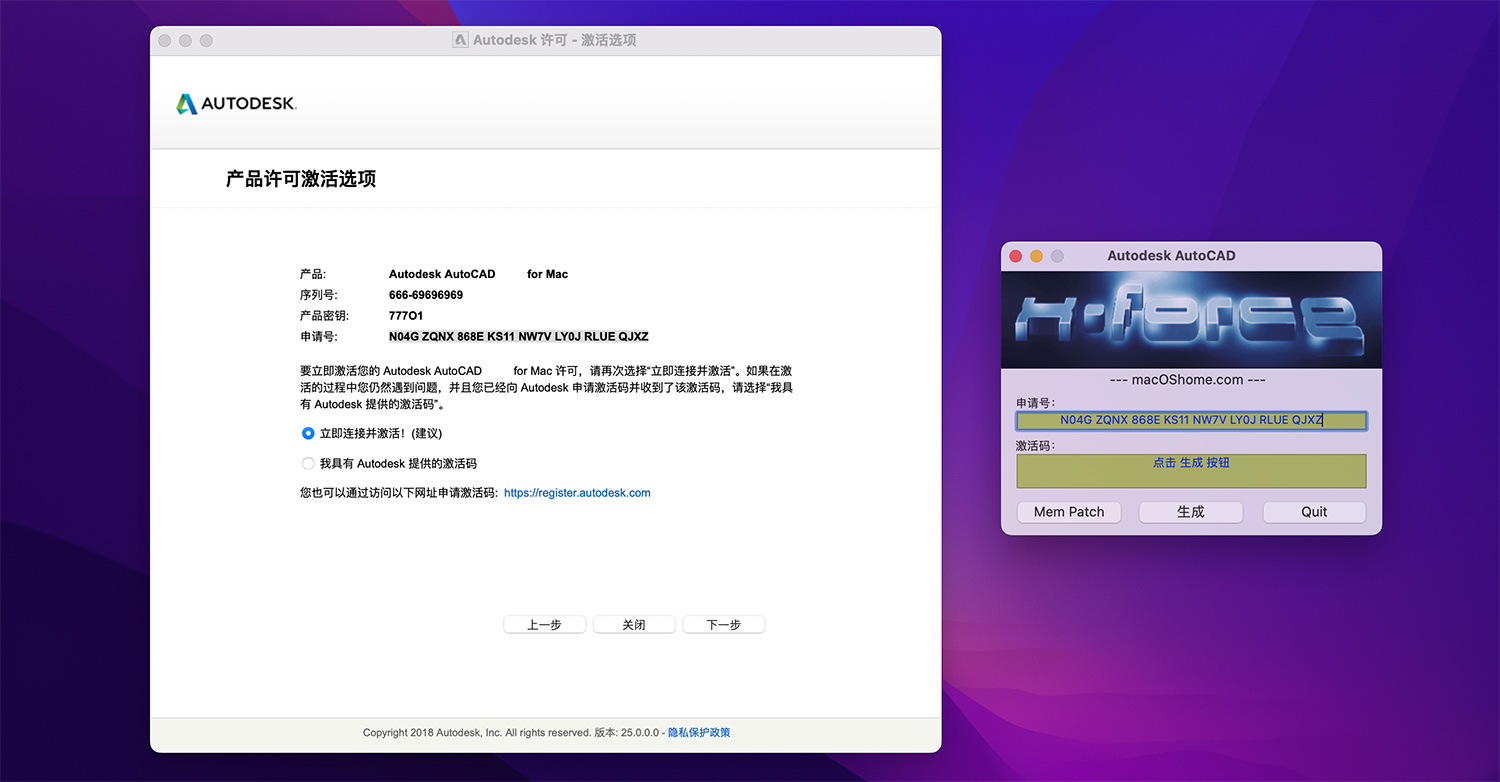Click the 下一步 (Next) button
The height and width of the screenshot is (782, 1500).
[724, 625]
